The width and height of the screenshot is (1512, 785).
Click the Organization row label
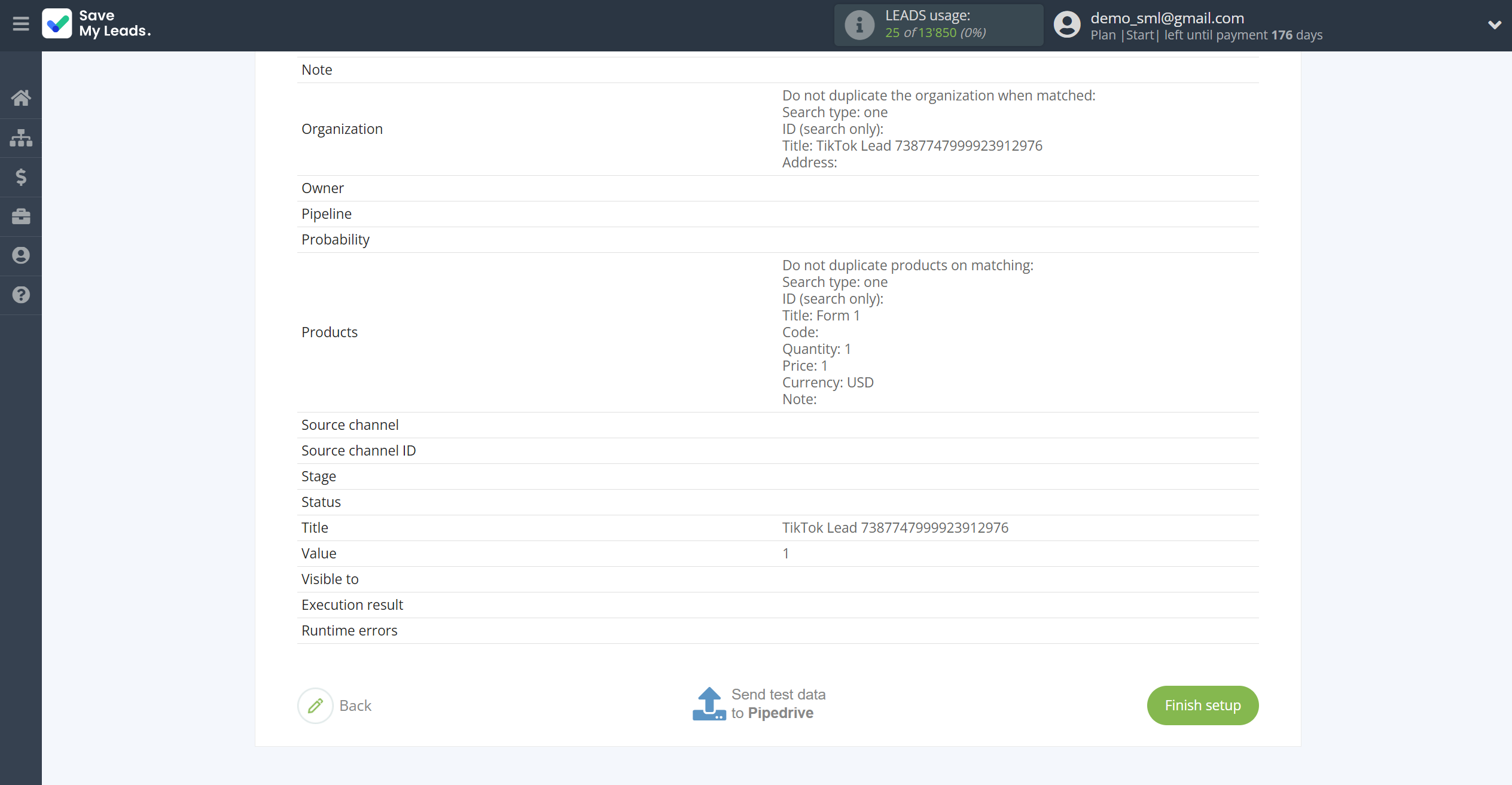coord(342,129)
